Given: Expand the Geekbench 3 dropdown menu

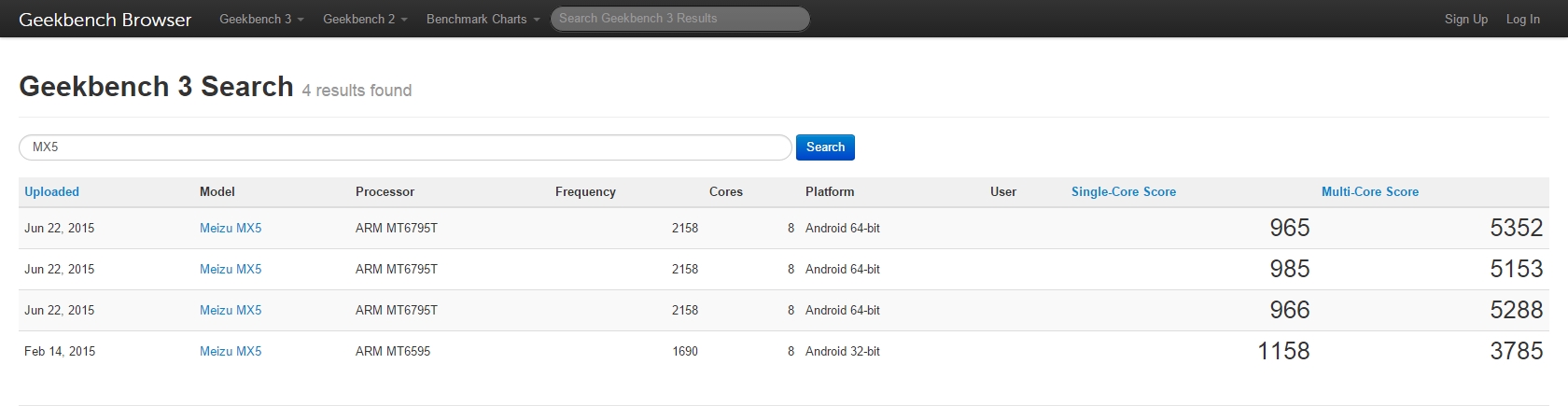Looking at the screenshot, I should [261, 19].
